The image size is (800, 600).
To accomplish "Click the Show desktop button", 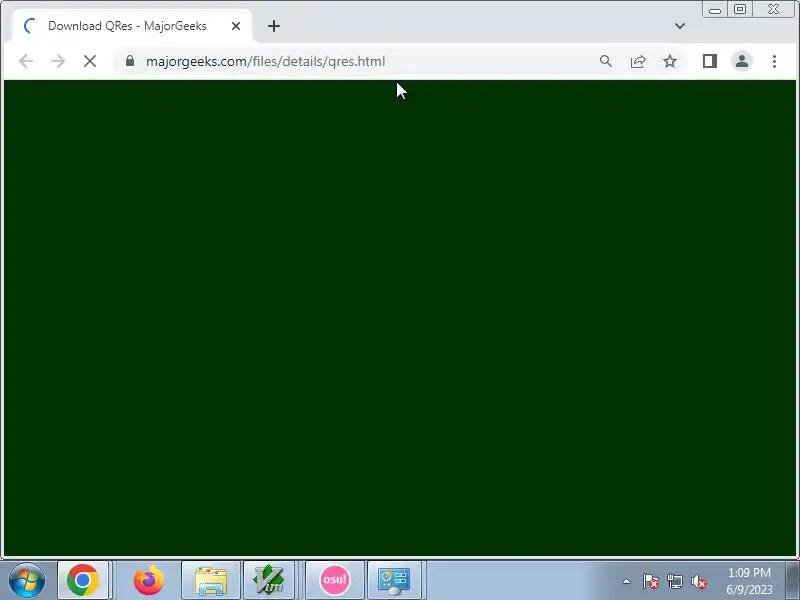I will pyautogui.click(x=792, y=580).
